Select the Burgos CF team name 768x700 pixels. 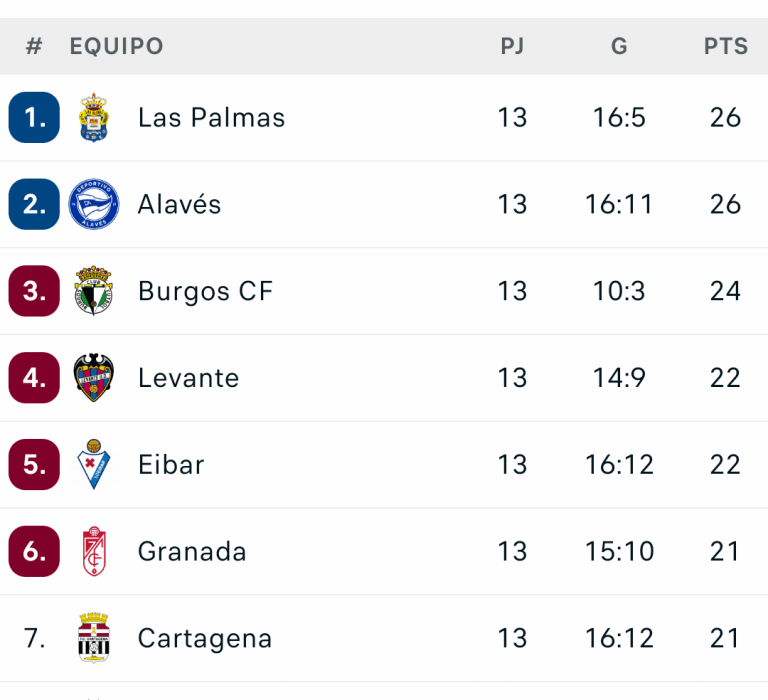(205, 291)
